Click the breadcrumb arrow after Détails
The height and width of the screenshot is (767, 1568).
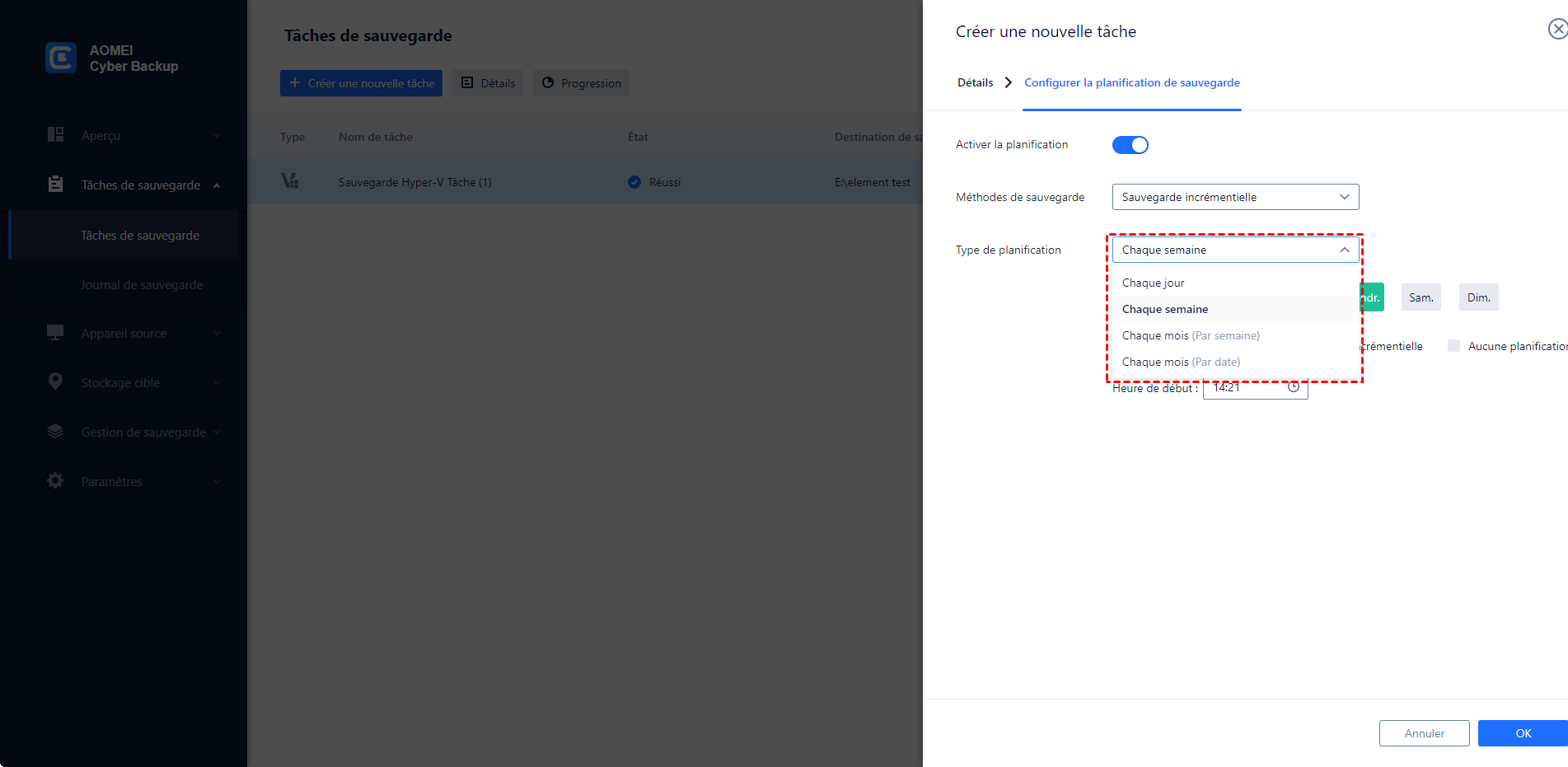(1008, 82)
